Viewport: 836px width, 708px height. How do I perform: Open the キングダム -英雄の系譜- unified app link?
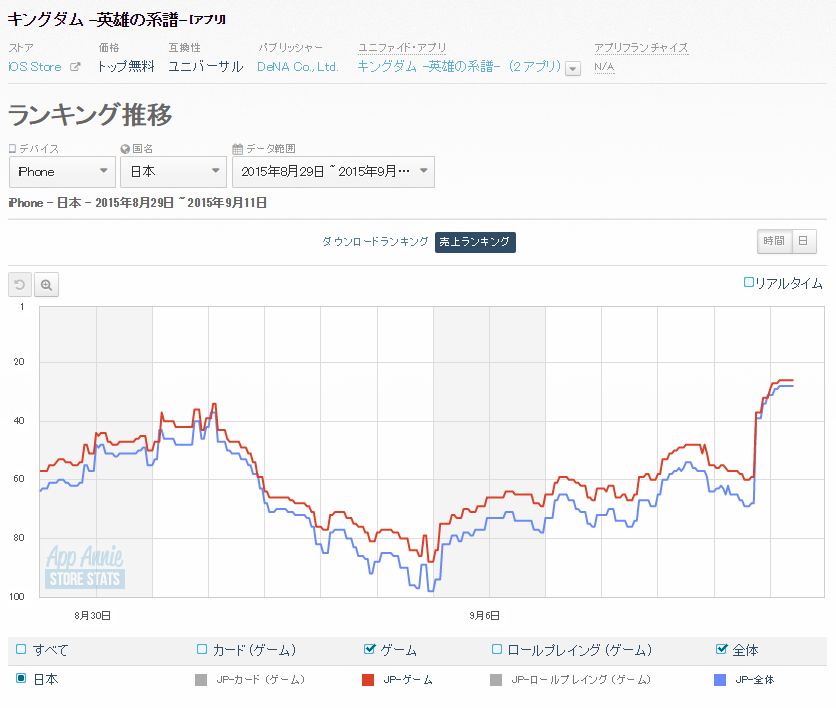(459, 67)
